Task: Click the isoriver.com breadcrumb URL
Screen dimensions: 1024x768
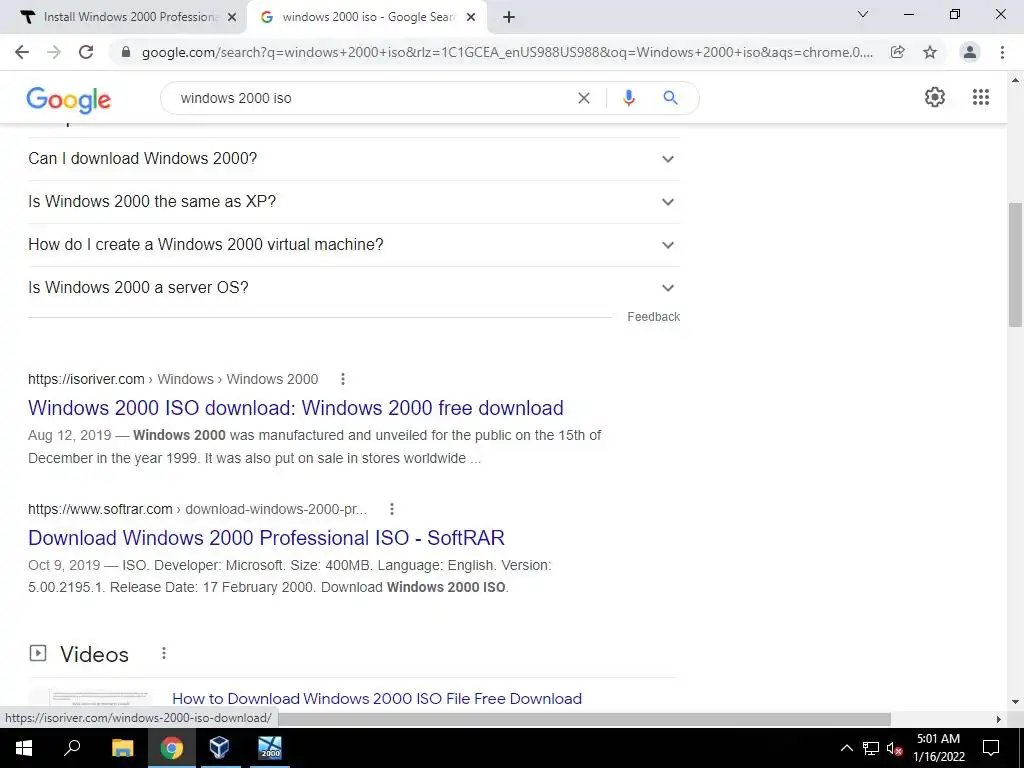Action: coord(173,379)
